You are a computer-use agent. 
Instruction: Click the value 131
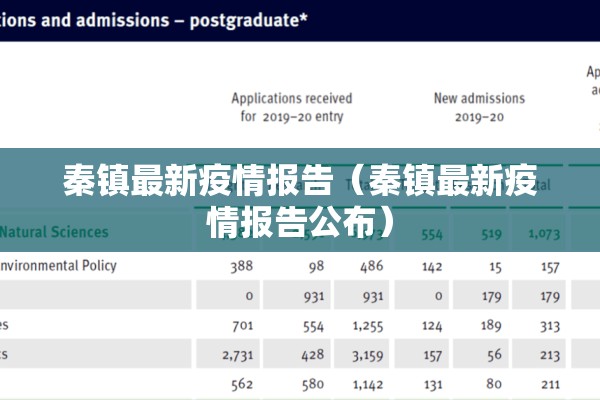coord(433,385)
